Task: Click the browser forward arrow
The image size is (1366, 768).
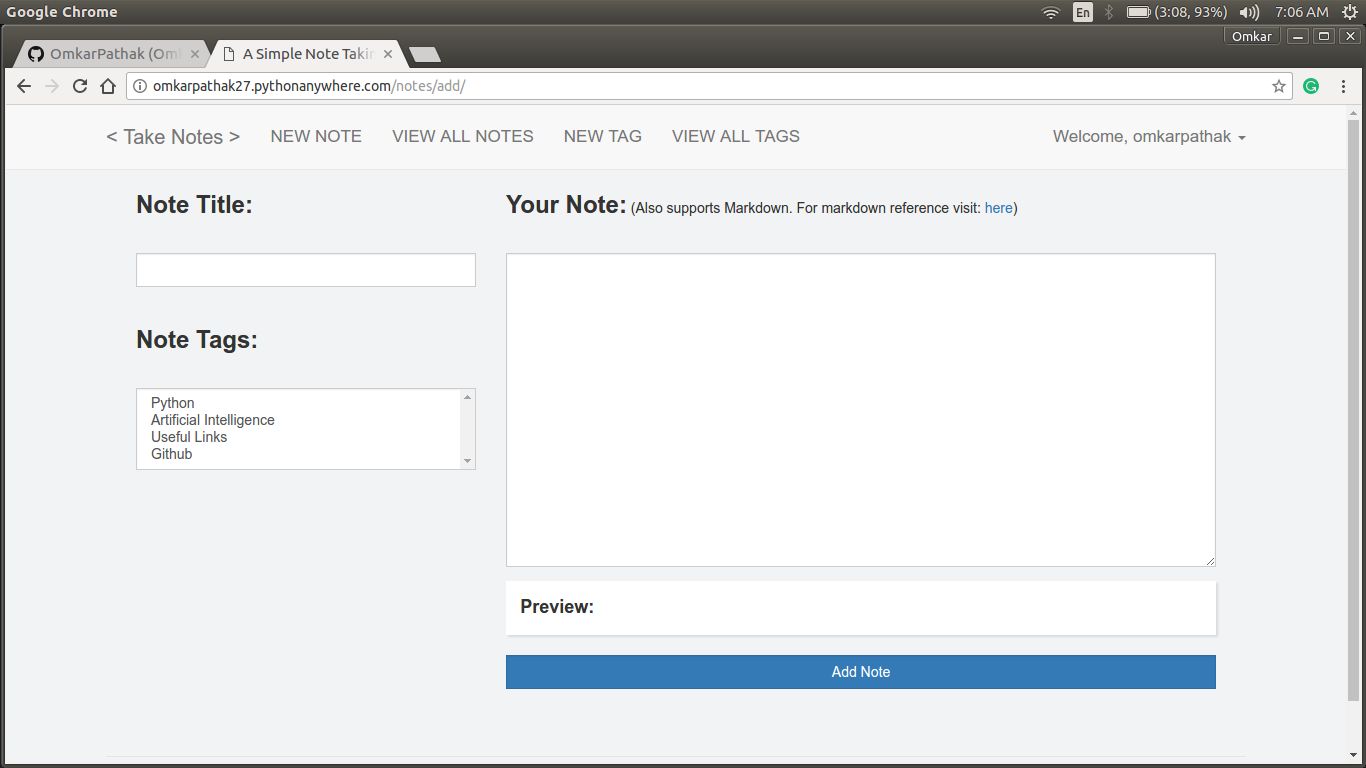Action: 52,86
